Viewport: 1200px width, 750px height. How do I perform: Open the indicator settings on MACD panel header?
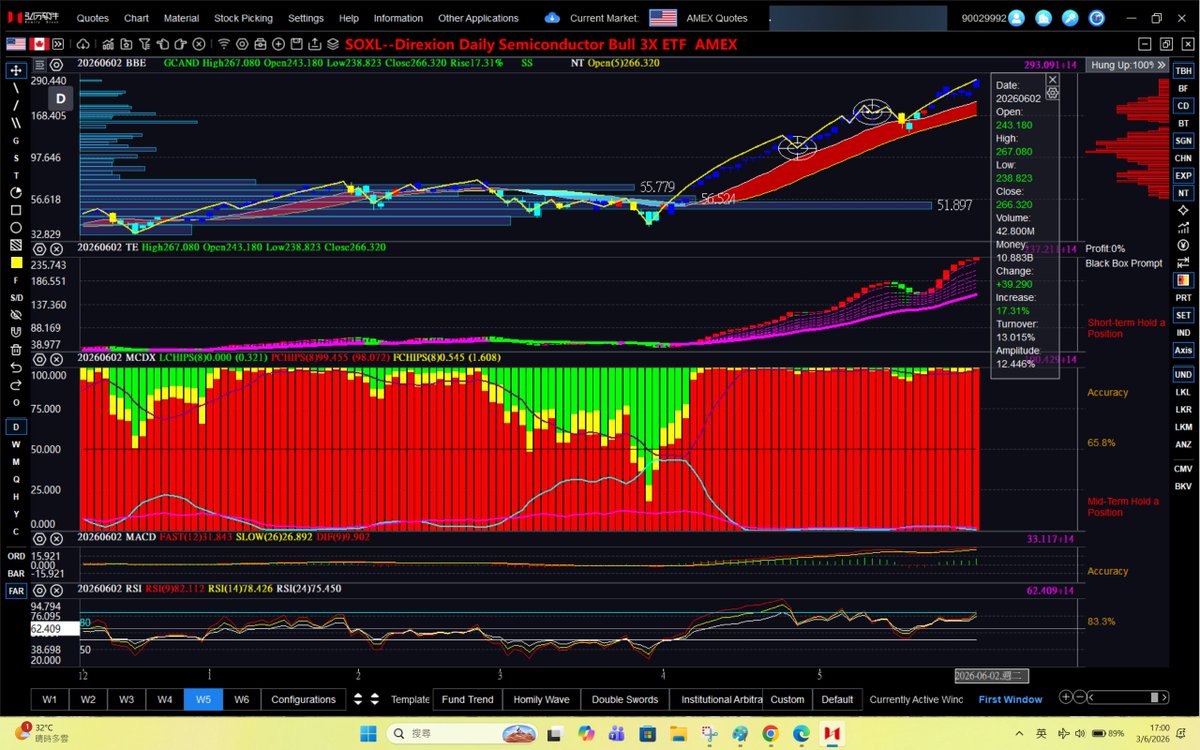click(41, 537)
